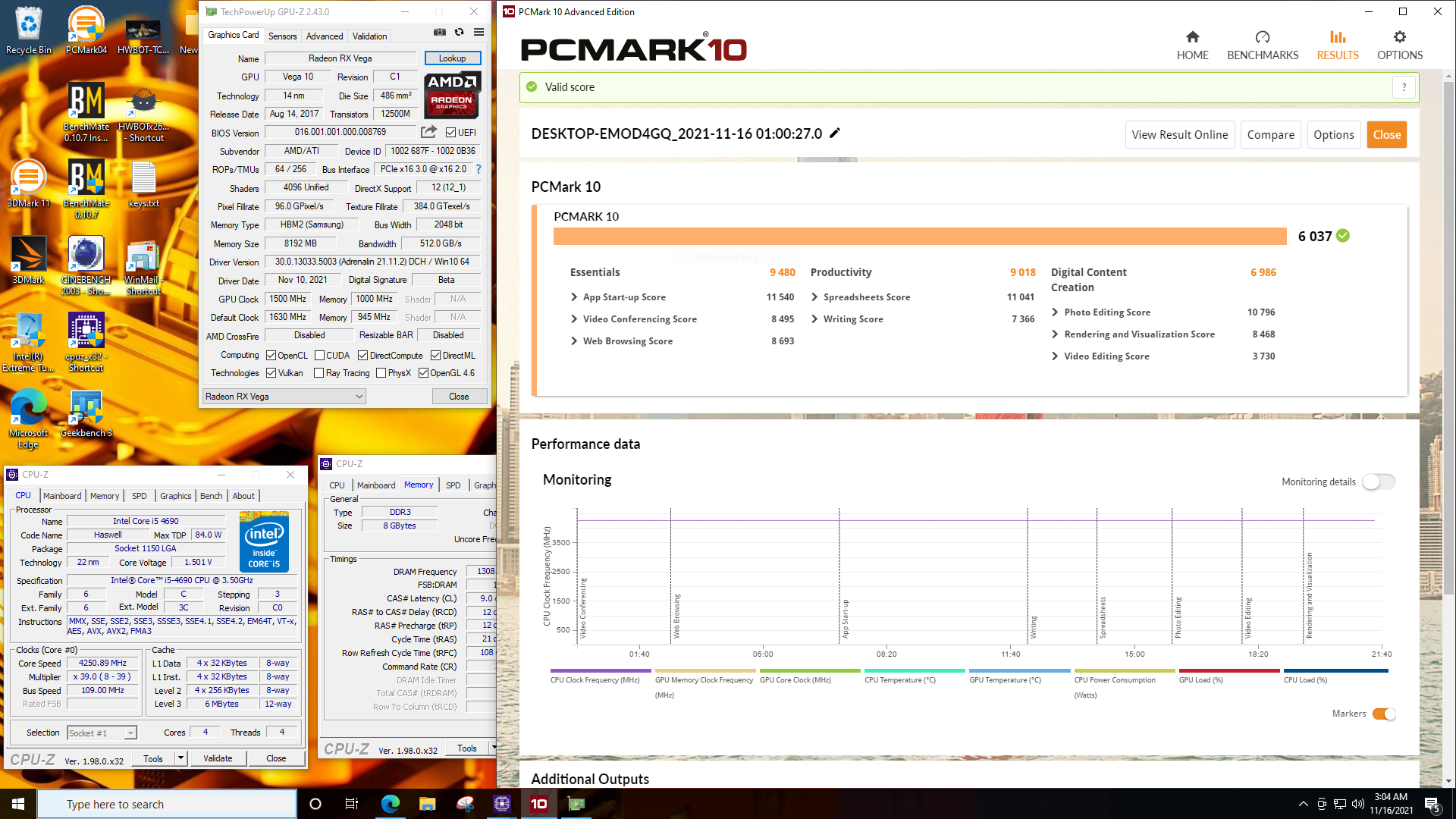Open the WinMail Shortcut icon
This screenshot has width=1456, height=819.
coord(143,265)
